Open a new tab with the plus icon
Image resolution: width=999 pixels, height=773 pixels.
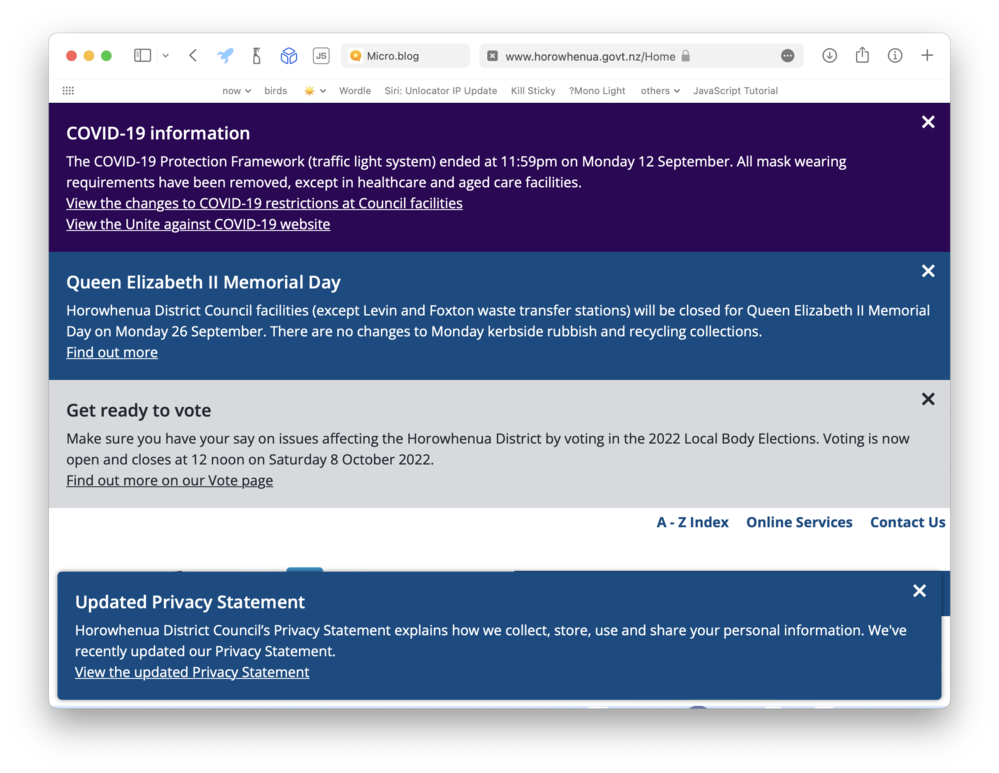tap(927, 55)
